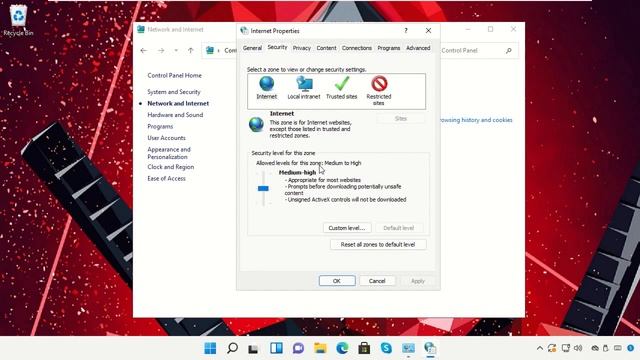
Task: Open Microsoft Store from taskbar
Action: click(x=364, y=348)
